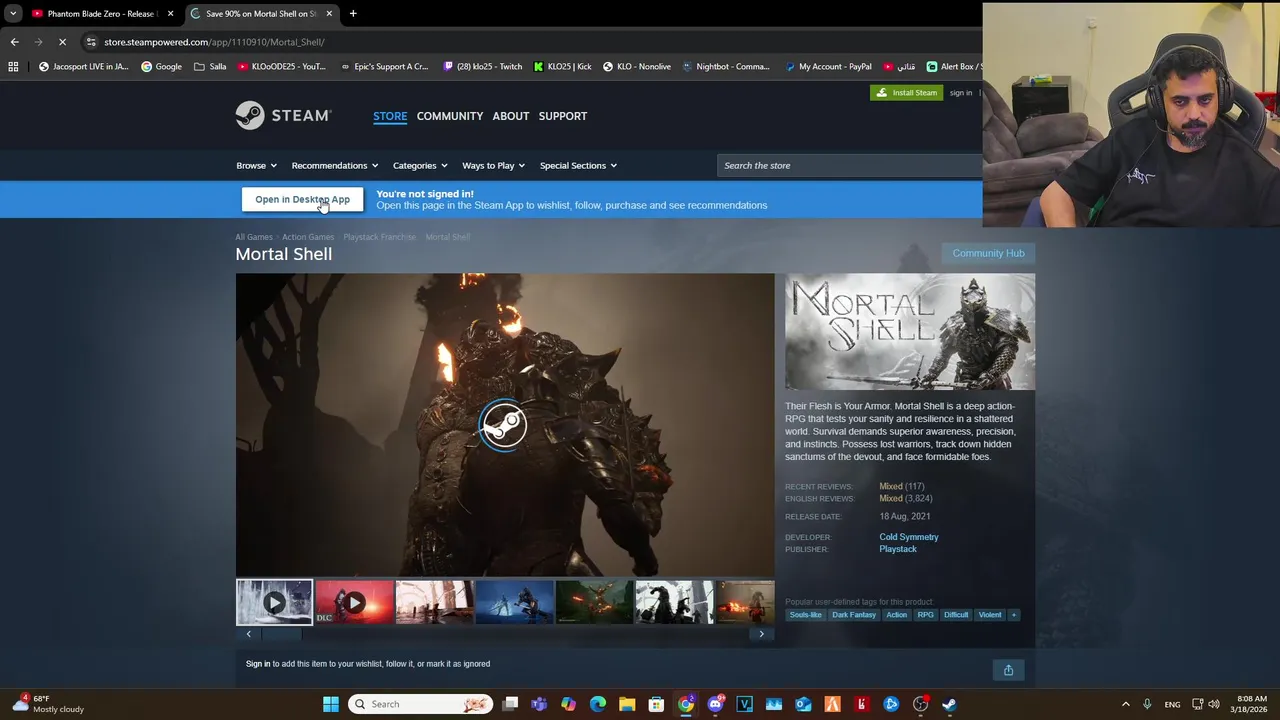Click Sign in link near wishlist text
This screenshot has height=720, width=1280.
[258, 664]
